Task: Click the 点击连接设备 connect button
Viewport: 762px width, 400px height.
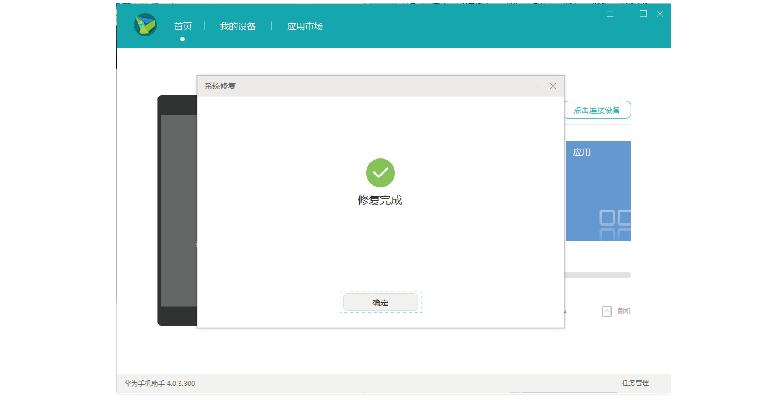Action: pyautogui.click(x=597, y=110)
